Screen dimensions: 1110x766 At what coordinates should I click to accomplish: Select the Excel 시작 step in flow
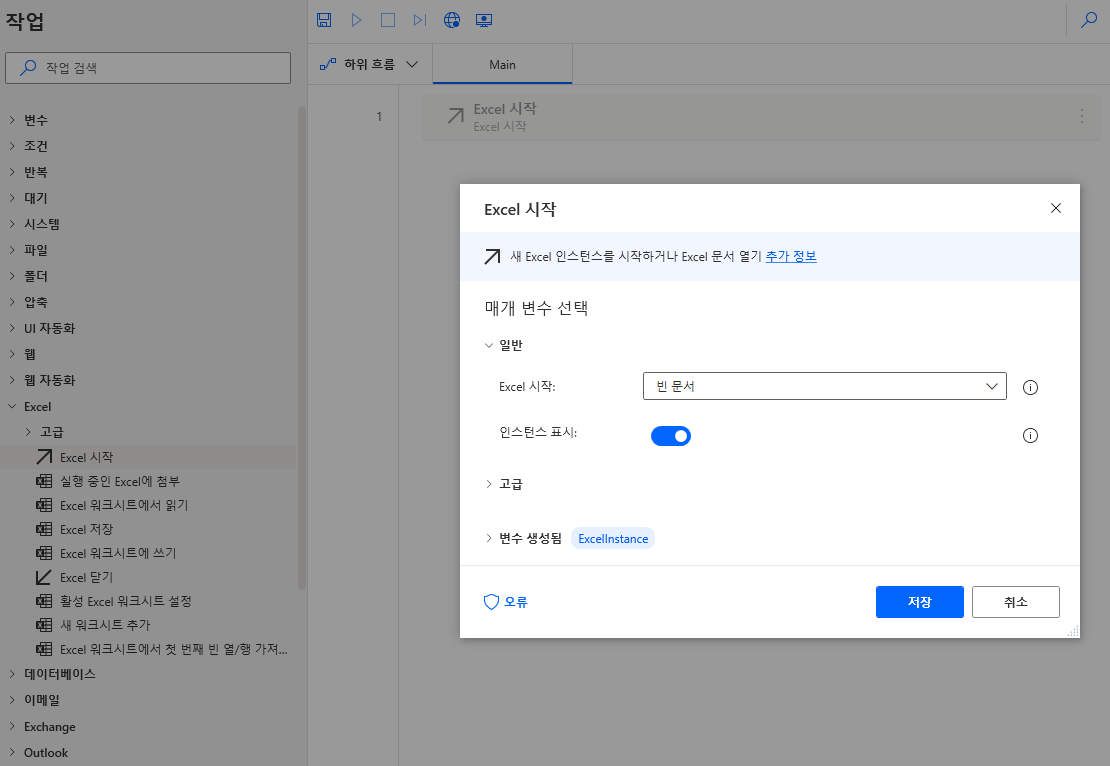(x=761, y=116)
